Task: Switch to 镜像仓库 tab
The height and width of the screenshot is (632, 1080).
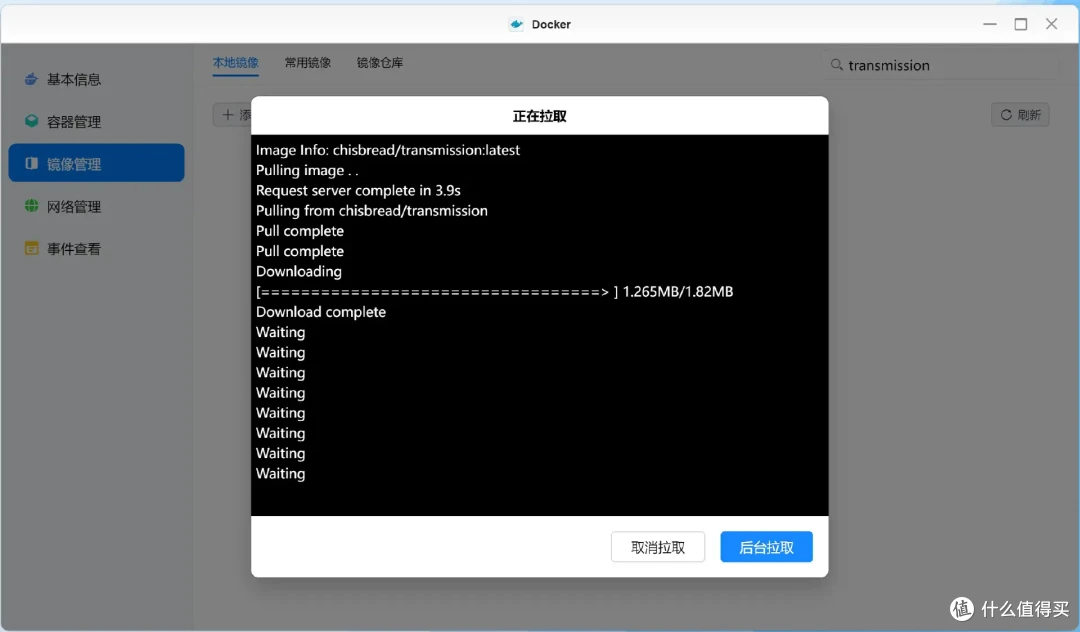Action: [x=380, y=63]
